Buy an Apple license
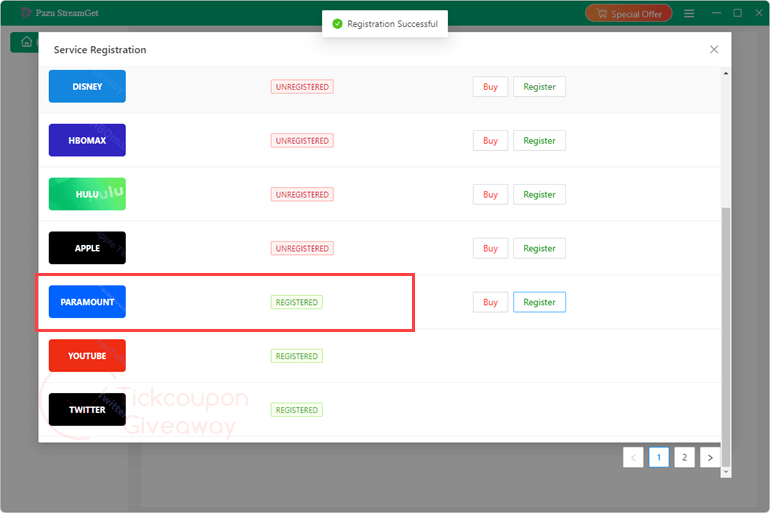 point(490,248)
